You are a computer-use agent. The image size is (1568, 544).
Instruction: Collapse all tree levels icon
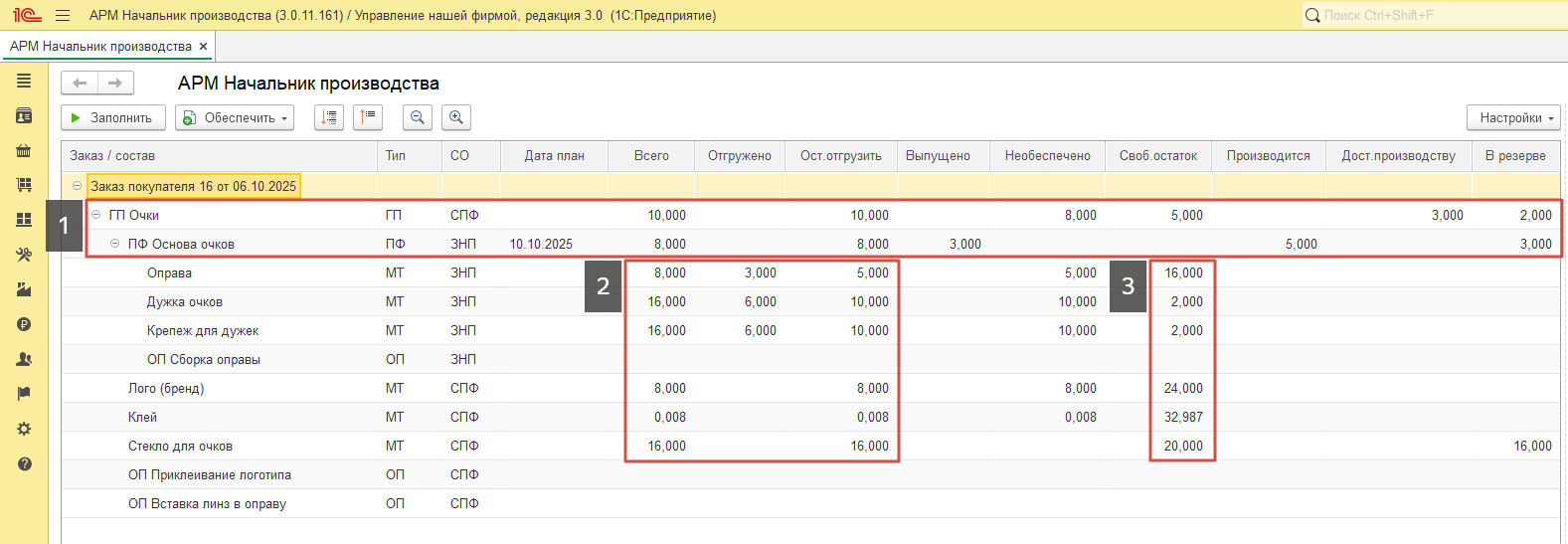coord(368,117)
